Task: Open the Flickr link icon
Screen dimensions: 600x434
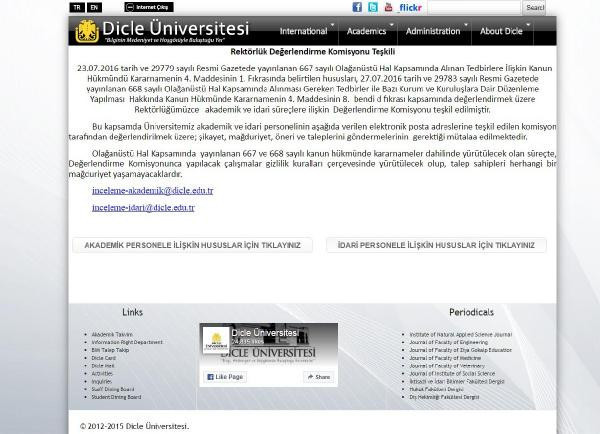Action: click(412, 7)
